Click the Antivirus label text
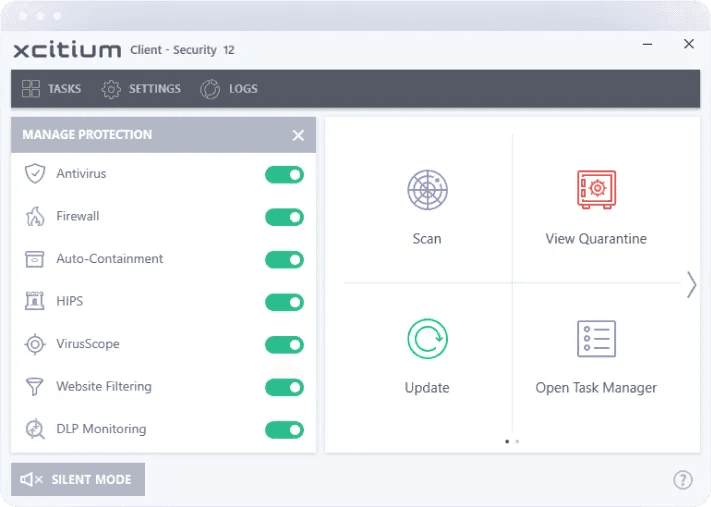This screenshot has width=711, height=507. [x=81, y=173]
